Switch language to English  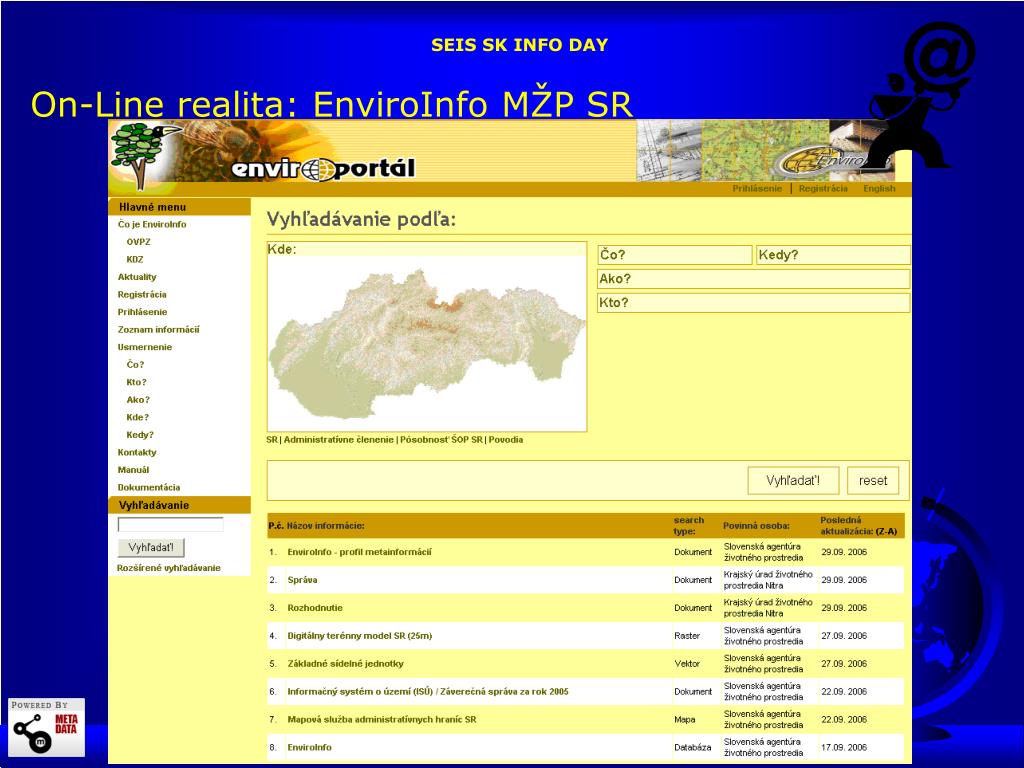pos(879,189)
